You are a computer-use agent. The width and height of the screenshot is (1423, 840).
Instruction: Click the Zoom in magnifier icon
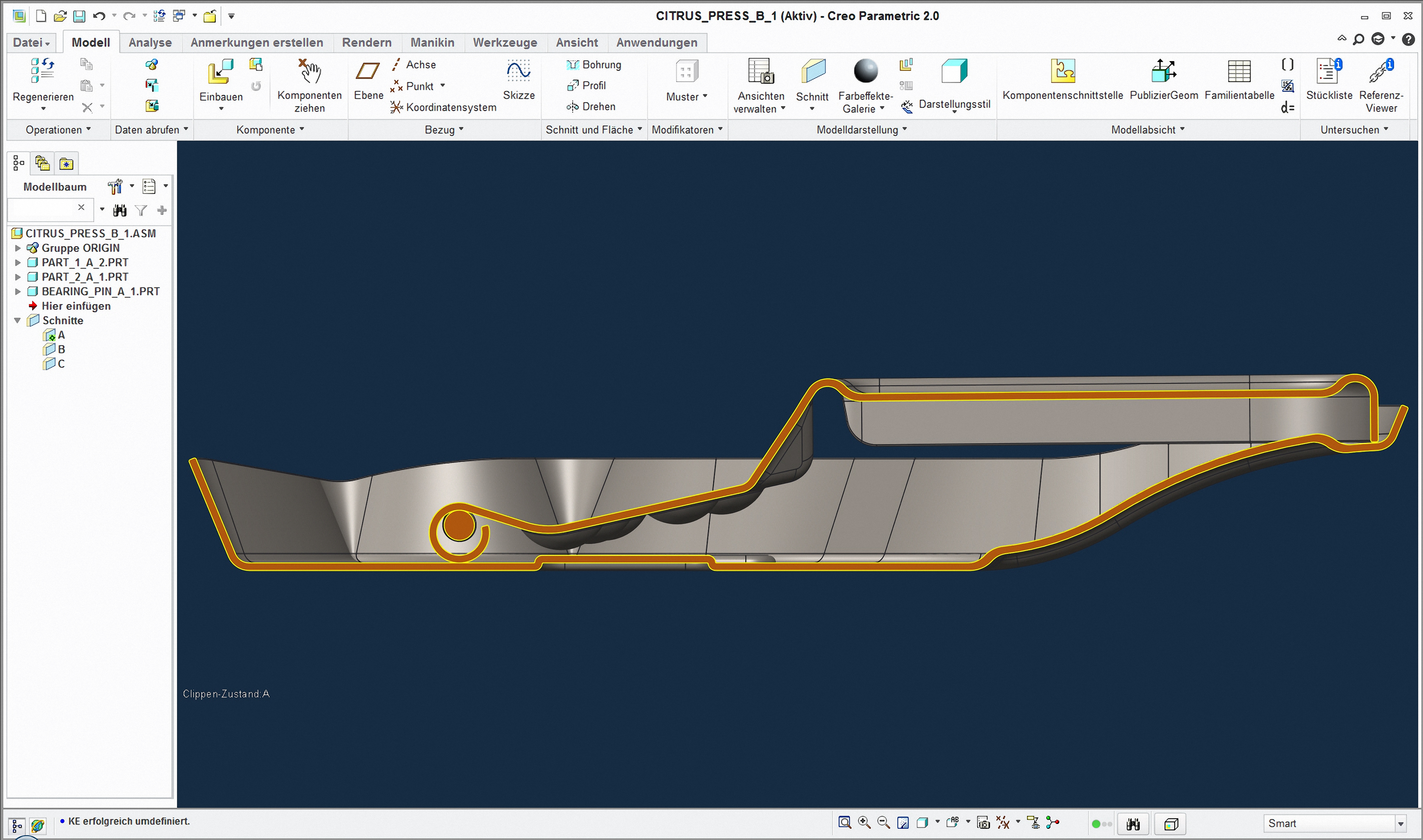pos(864,822)
